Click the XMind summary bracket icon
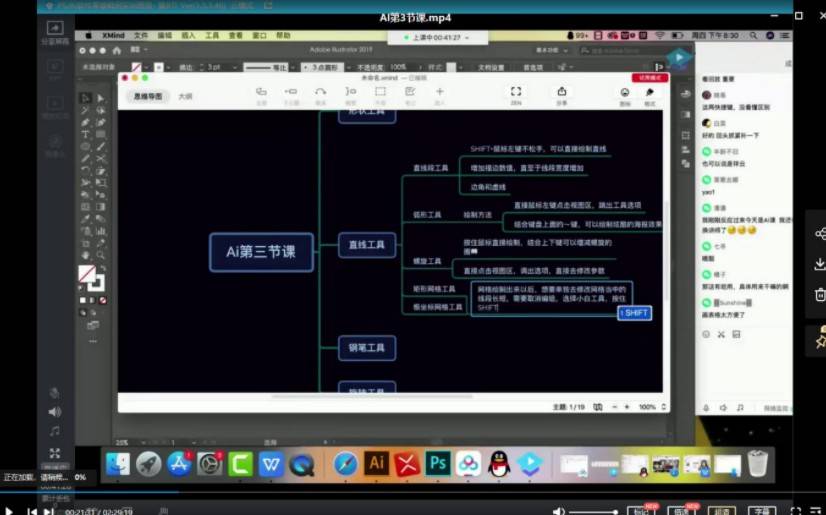826x515 pixels. [350, 91]
